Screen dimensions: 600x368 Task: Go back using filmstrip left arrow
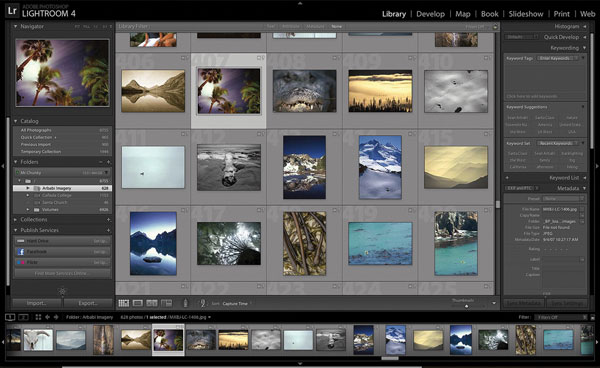pyautogui.click(x=47, y=317)
